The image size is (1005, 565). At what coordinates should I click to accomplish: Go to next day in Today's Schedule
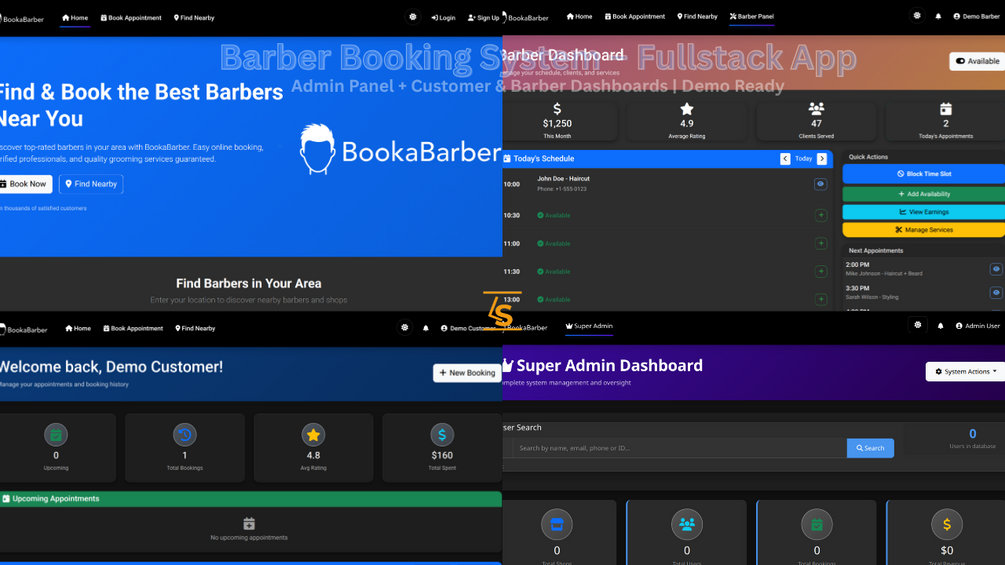822,159
